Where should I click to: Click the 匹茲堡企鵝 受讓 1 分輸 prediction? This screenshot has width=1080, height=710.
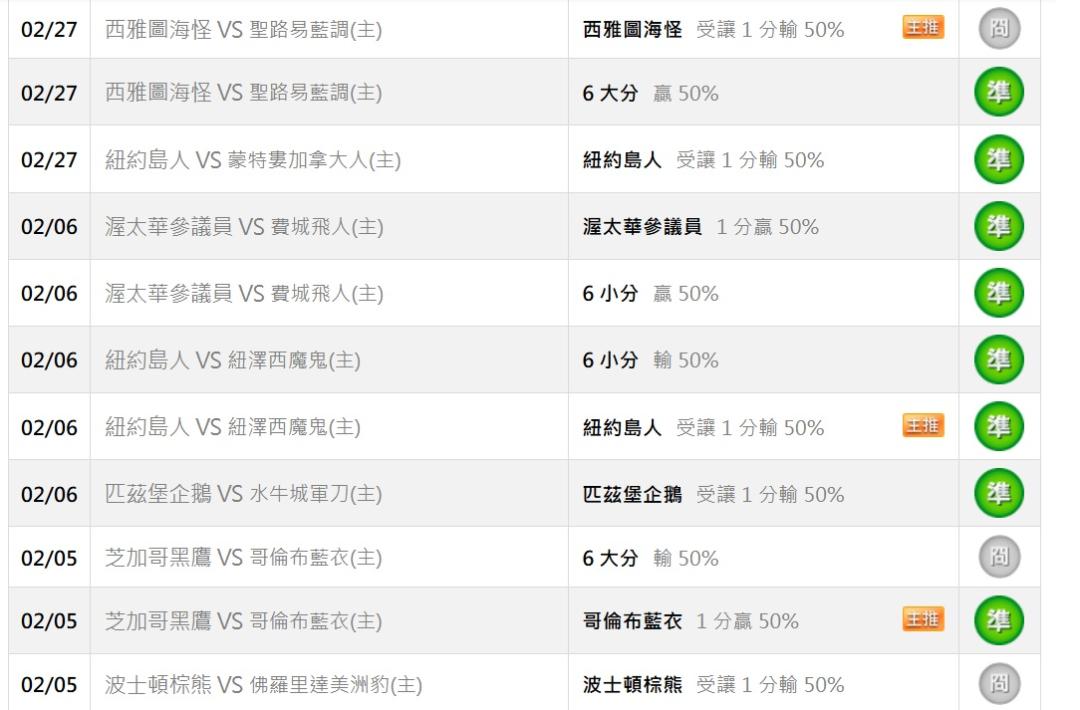pos(713,494)
